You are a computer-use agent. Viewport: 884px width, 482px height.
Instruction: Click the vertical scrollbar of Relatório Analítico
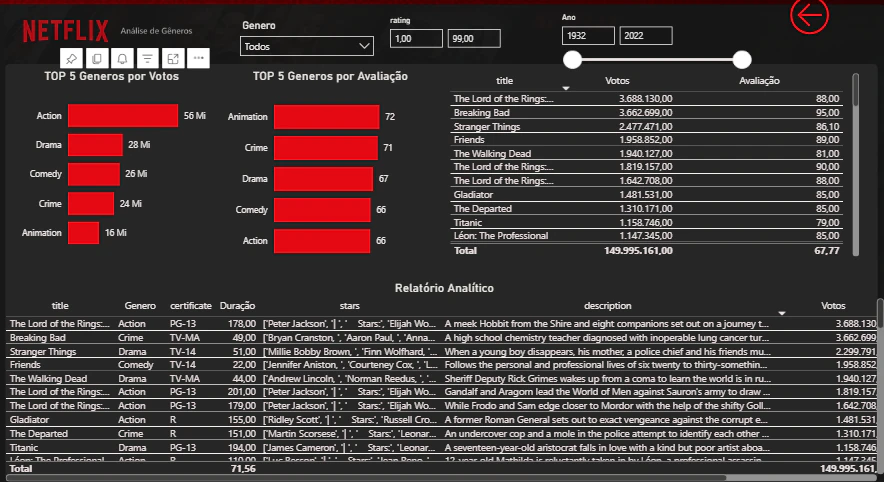click(x=880, y=386)
